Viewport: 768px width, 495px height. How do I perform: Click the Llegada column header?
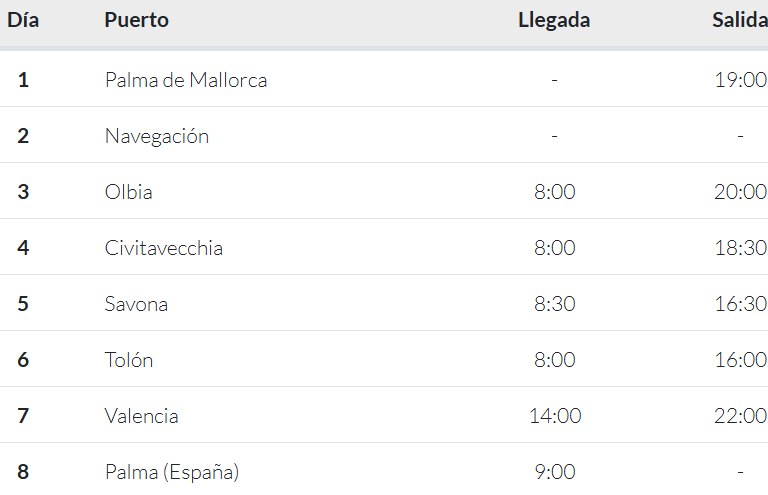[x=554, y=20]
